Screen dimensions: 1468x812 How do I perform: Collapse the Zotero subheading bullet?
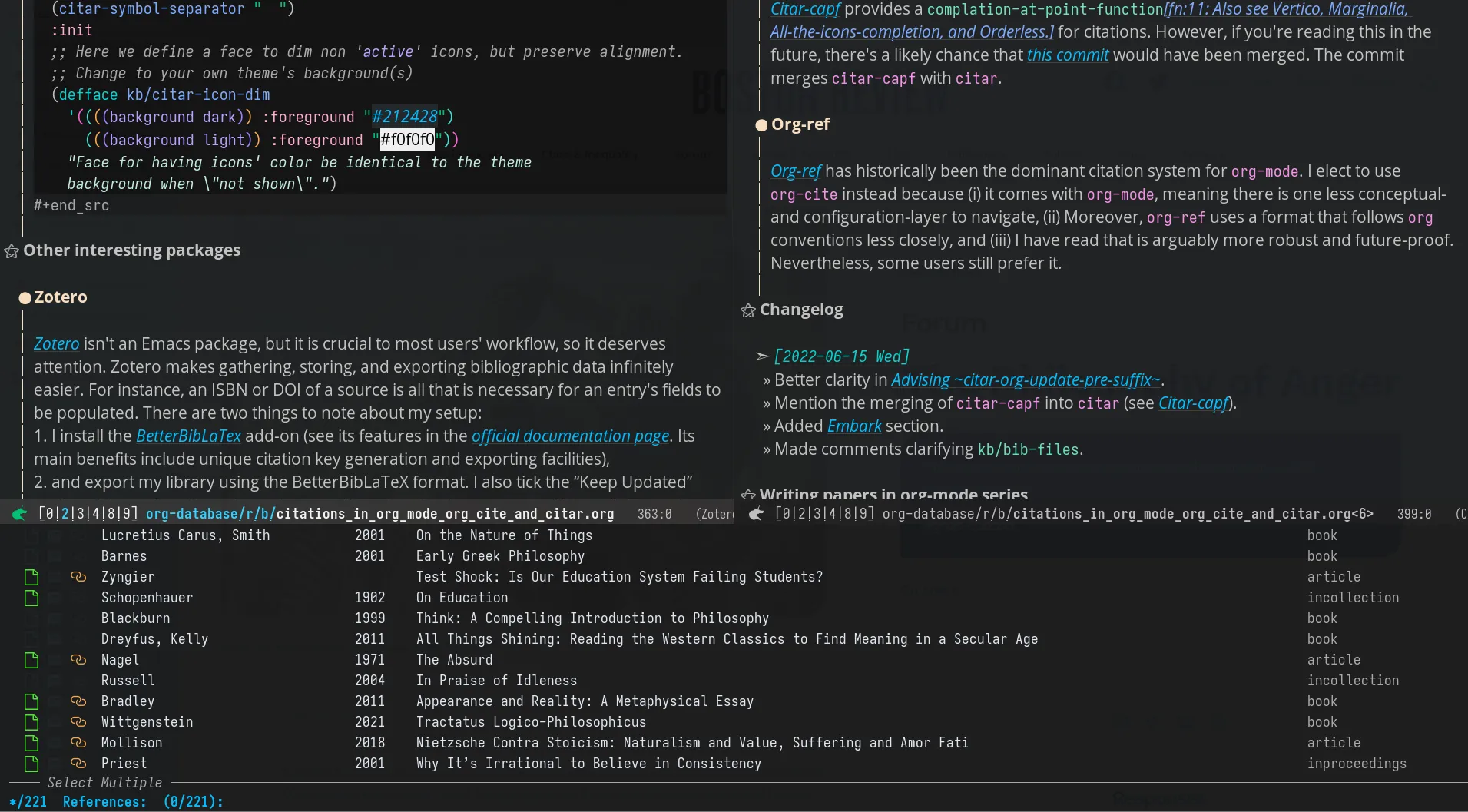(25, 298)
